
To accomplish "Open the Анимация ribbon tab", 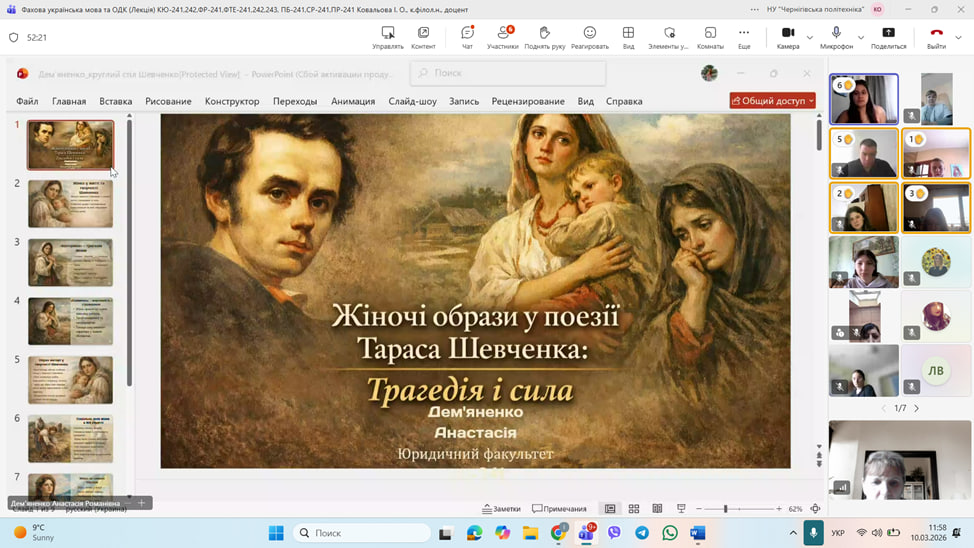I will coord(352,101).
